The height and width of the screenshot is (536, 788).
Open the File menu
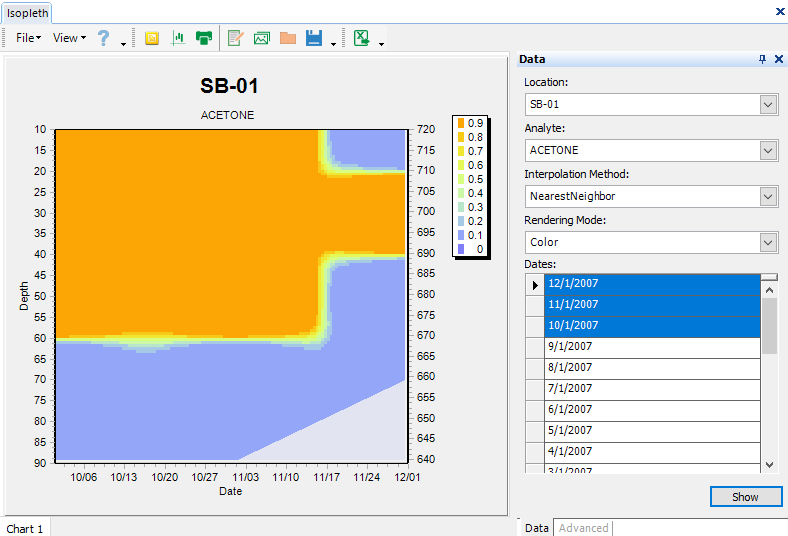(27, 38)
